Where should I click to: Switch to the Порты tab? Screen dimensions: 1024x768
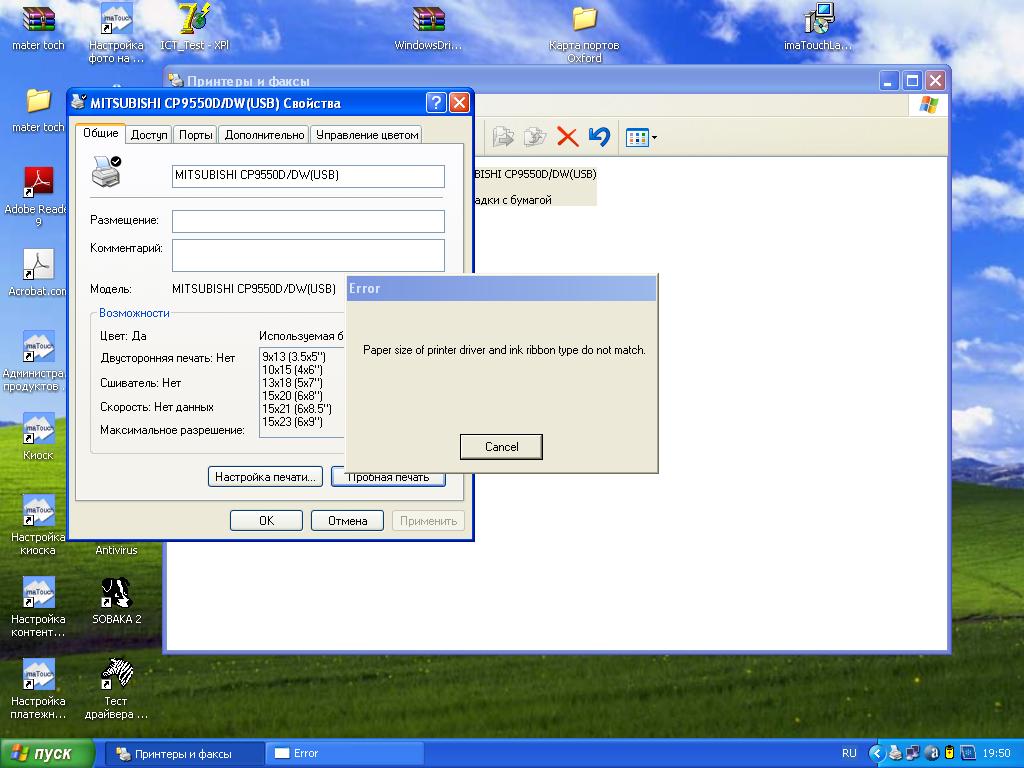click(195, 135)
